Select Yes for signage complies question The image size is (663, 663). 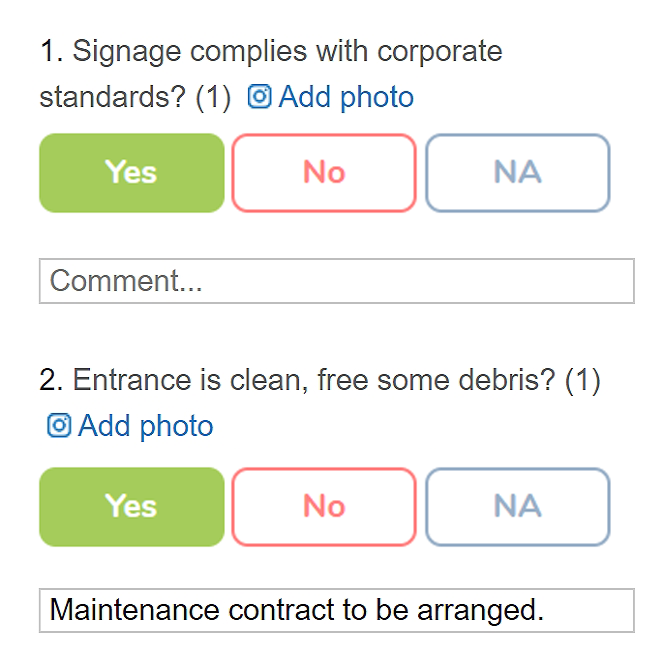click(x=132, y=173)
